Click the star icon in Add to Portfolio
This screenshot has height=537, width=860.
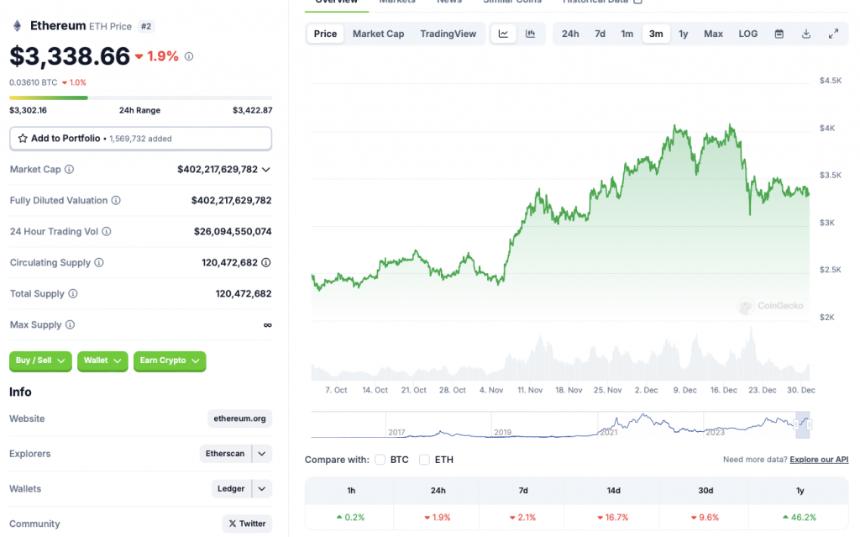(x=22, y=138)
